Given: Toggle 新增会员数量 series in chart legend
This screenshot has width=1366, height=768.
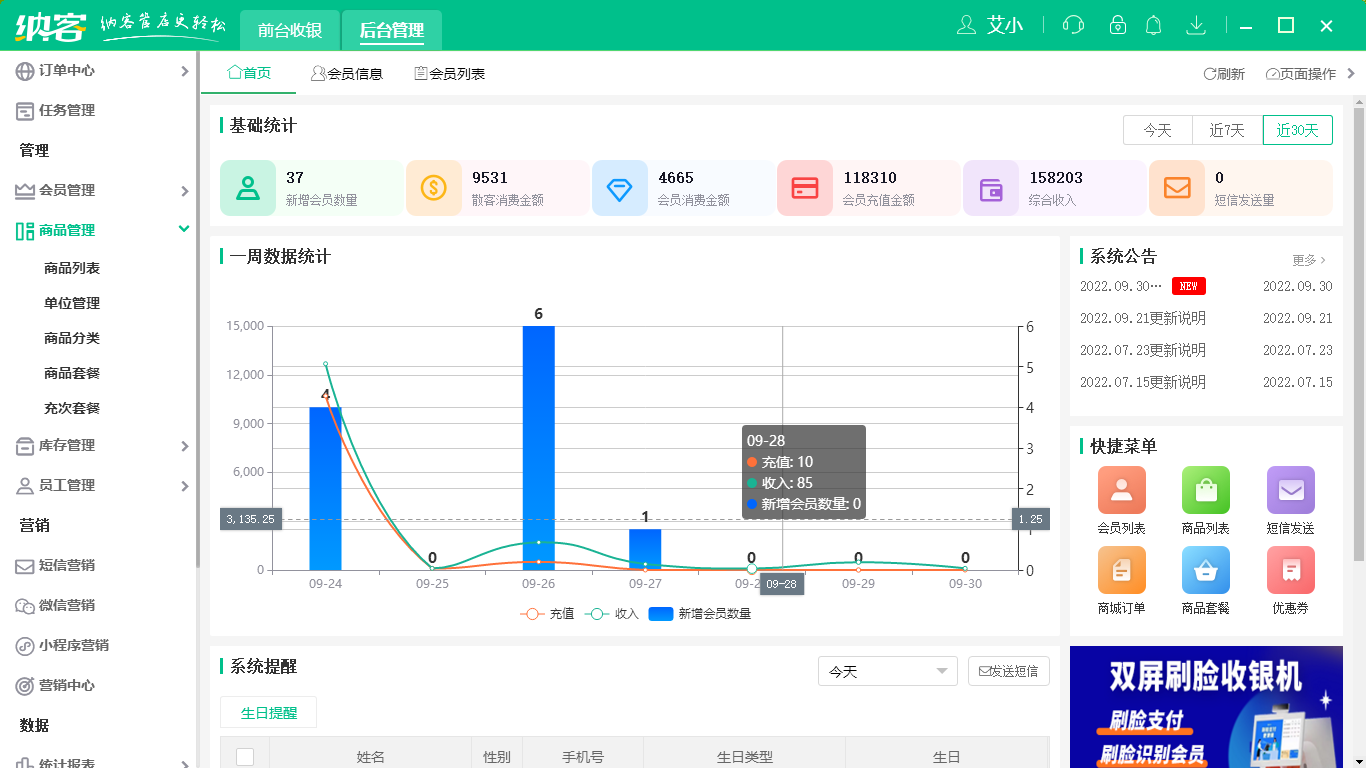Looking at the screenshot, I should pyautogui.click(x=700, y=614).
